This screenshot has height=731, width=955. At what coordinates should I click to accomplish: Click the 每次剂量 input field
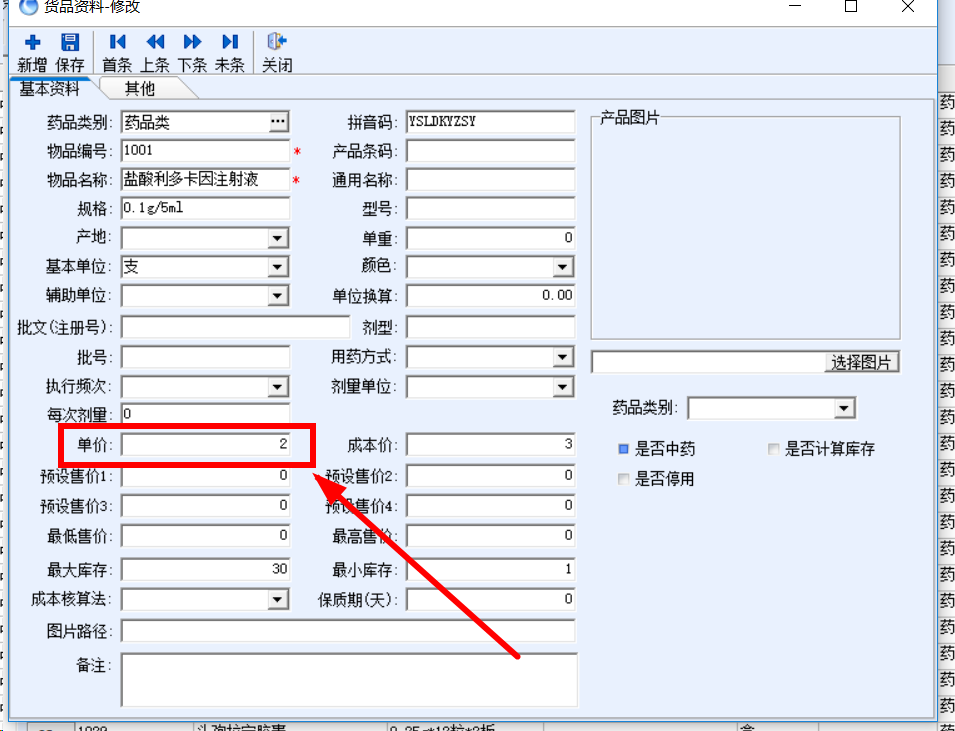click(205, 414)
